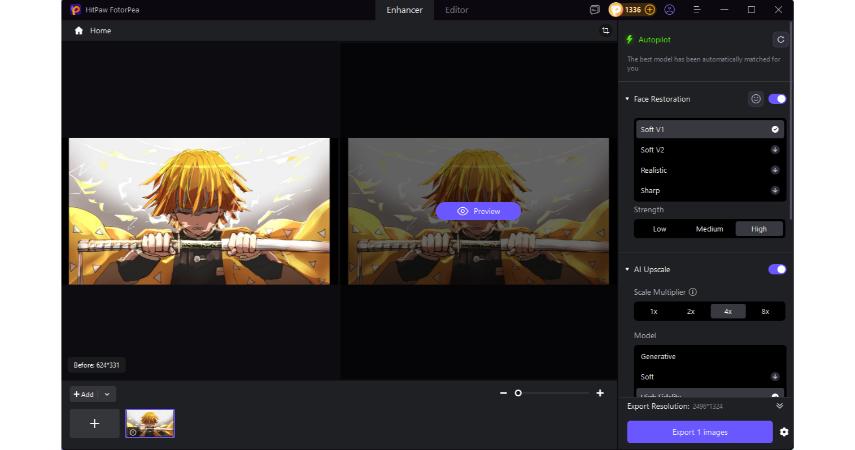The image size is (855, 450).
Task: Zoom out with the minus icon
Action: [503, 393]
